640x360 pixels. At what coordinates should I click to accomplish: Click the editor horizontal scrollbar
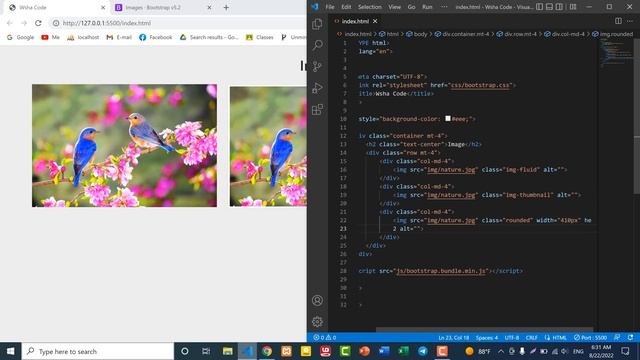pos(484,329)
